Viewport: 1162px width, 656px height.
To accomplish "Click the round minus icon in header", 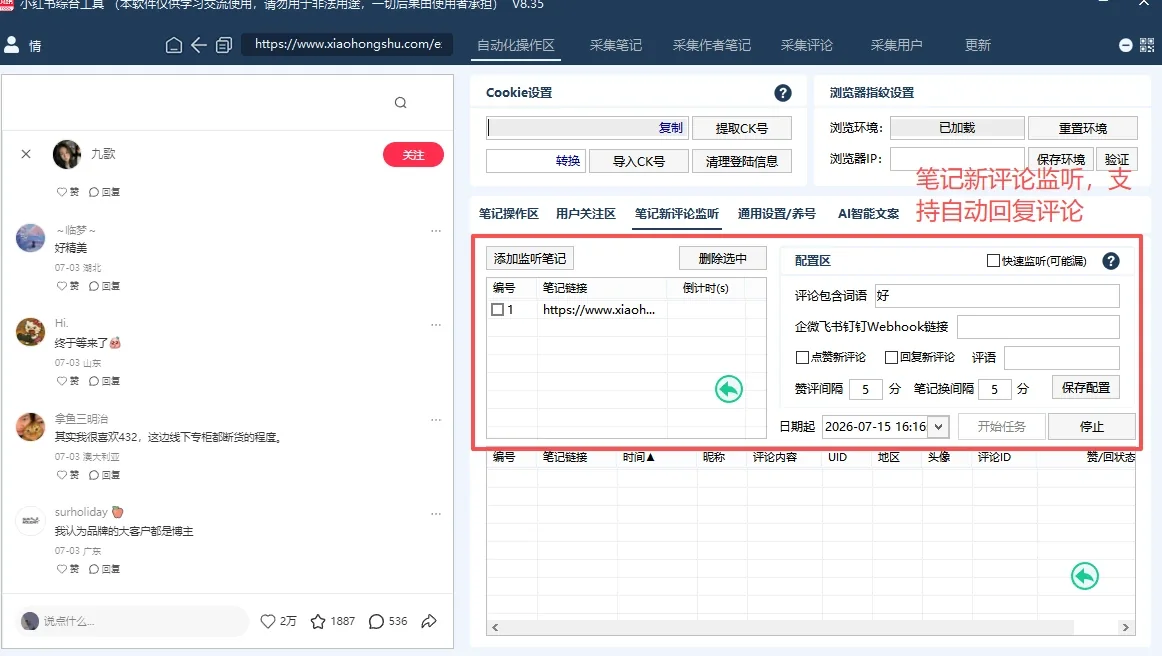I will tap(1125, 45).
